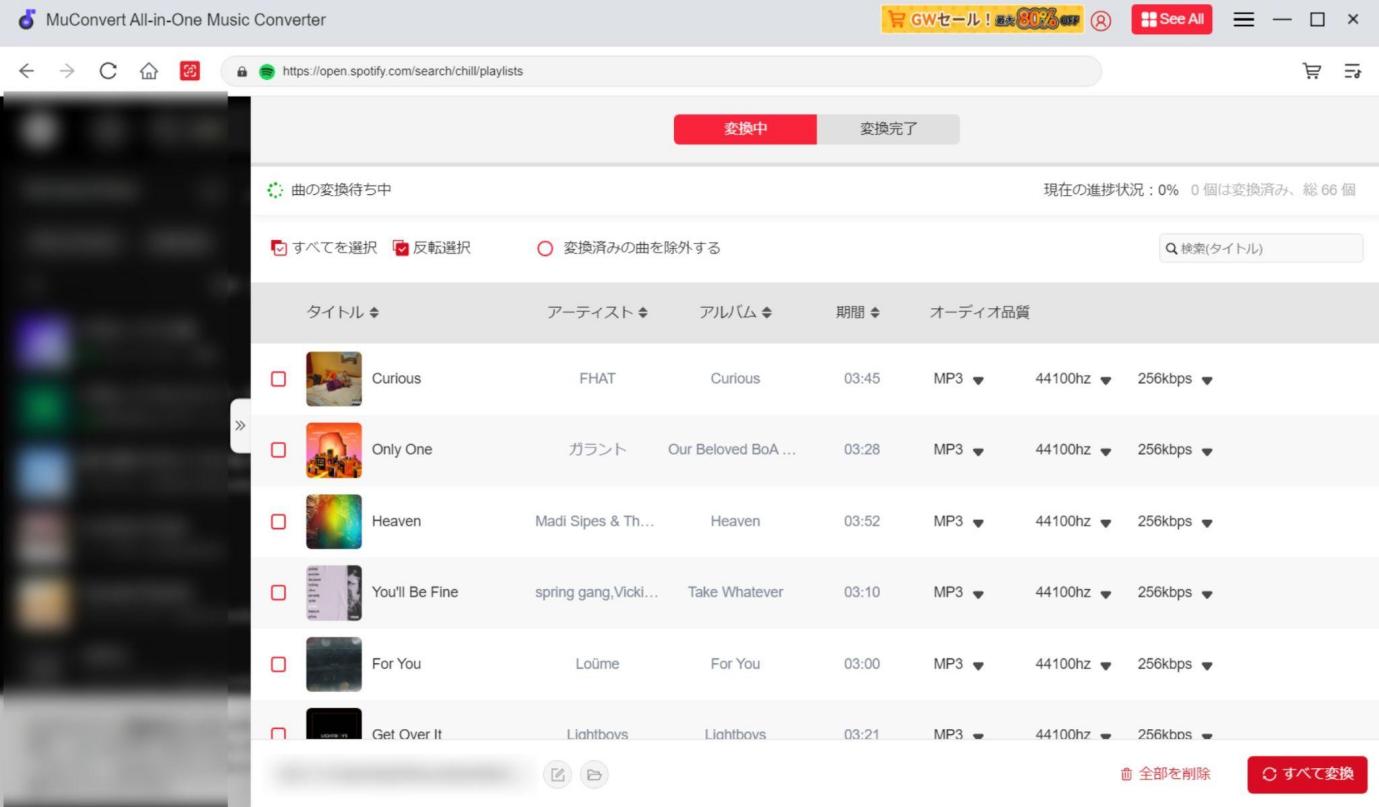Expand the sidebar with the double chevron
Screen dimensions: 1379x807
click(240, 425)
